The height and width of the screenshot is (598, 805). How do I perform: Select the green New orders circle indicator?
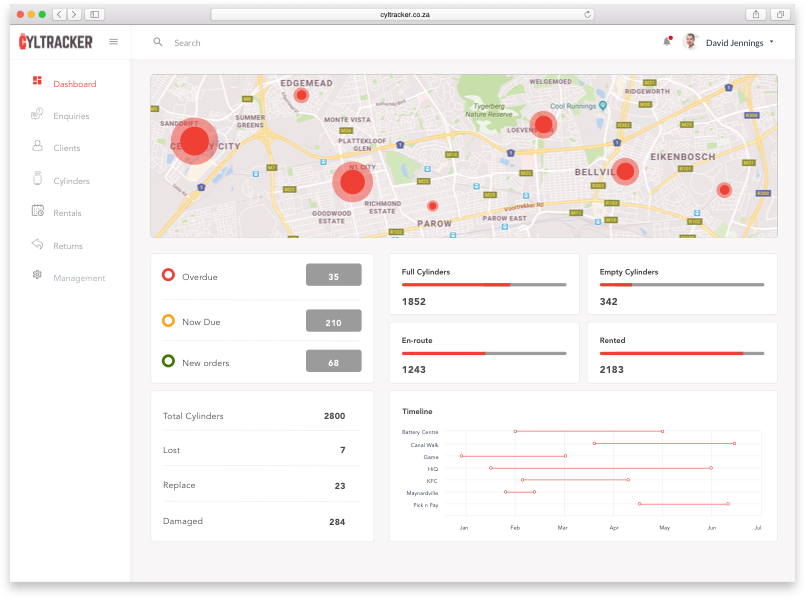pos(168,362)
